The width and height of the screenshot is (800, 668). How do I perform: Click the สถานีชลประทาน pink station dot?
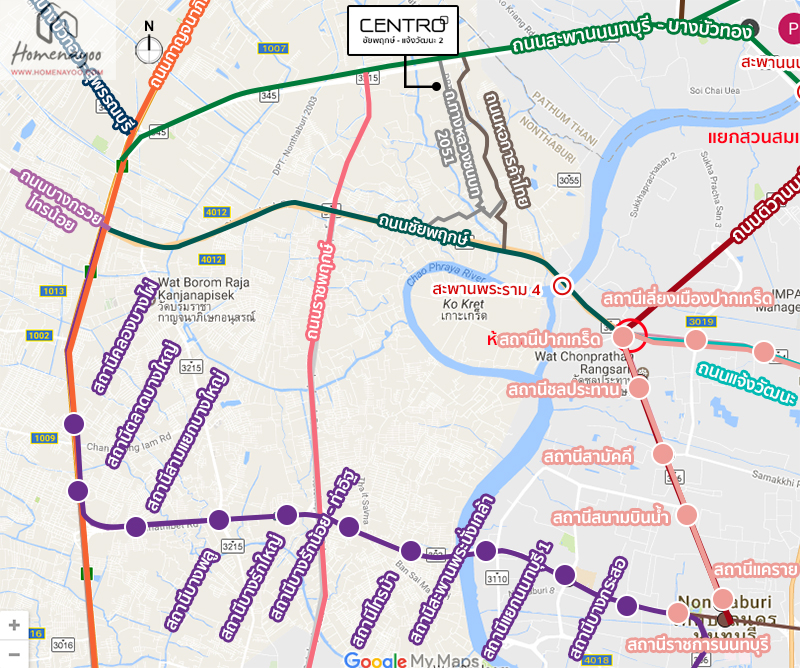pos(639,388)
